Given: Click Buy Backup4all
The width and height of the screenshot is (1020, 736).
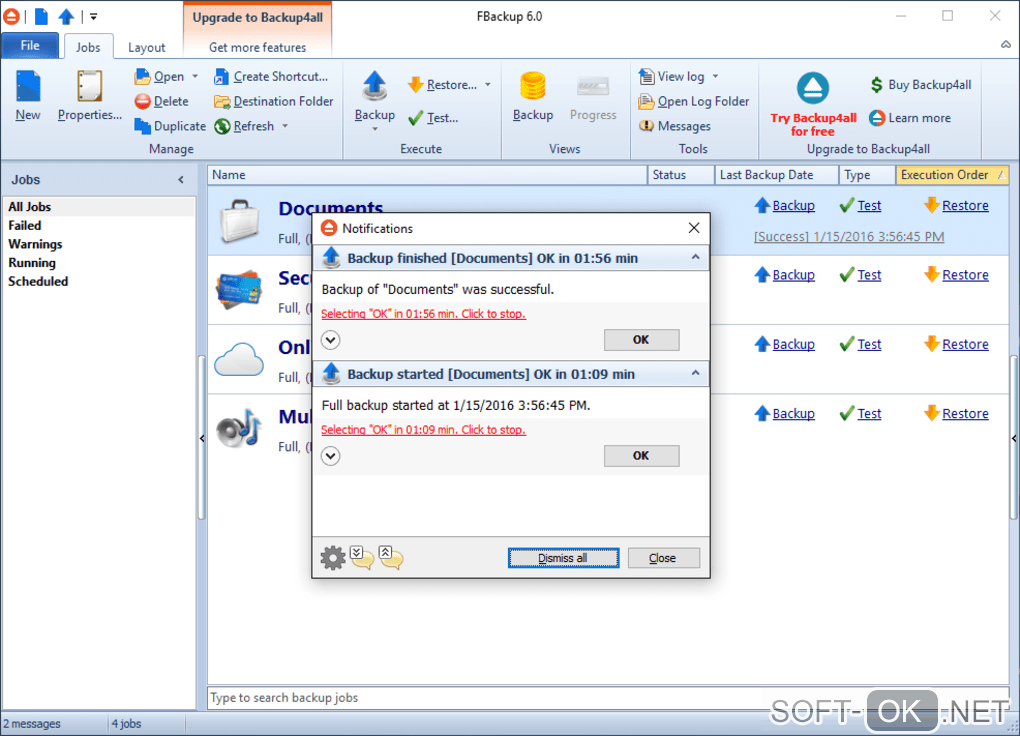Looking at the screenshot, I should point(920,85).
